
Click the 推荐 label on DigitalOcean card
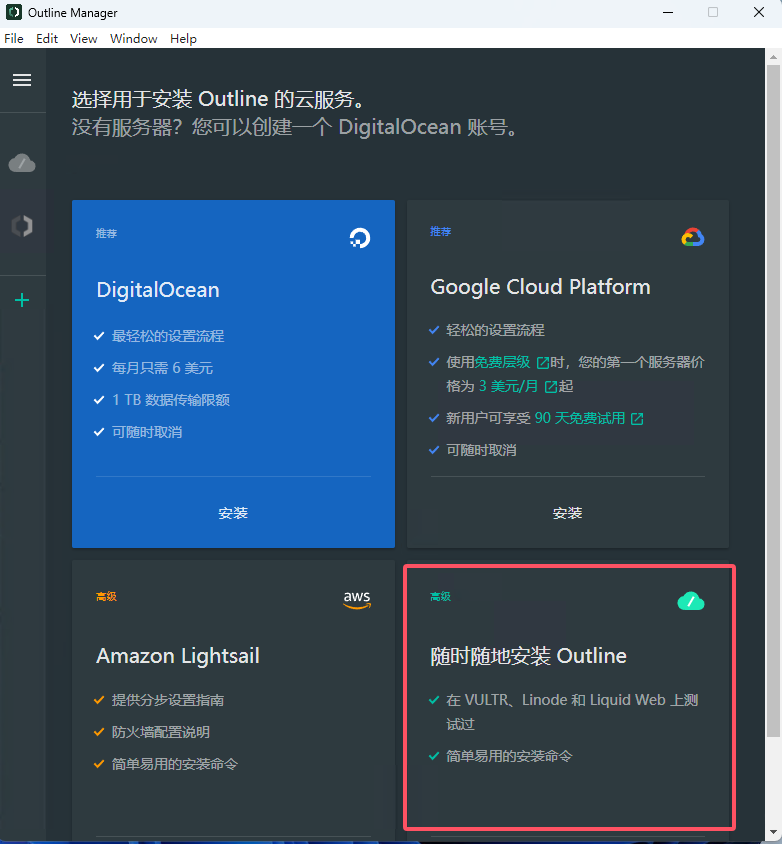click(107, 233)
